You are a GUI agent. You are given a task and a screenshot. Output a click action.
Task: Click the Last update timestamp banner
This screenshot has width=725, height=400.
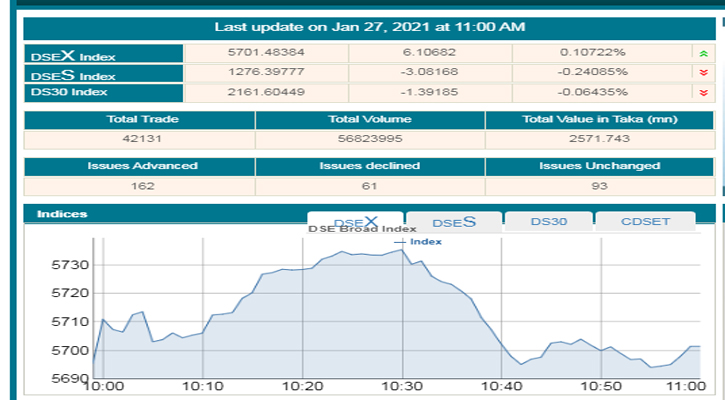pos(370,26)
